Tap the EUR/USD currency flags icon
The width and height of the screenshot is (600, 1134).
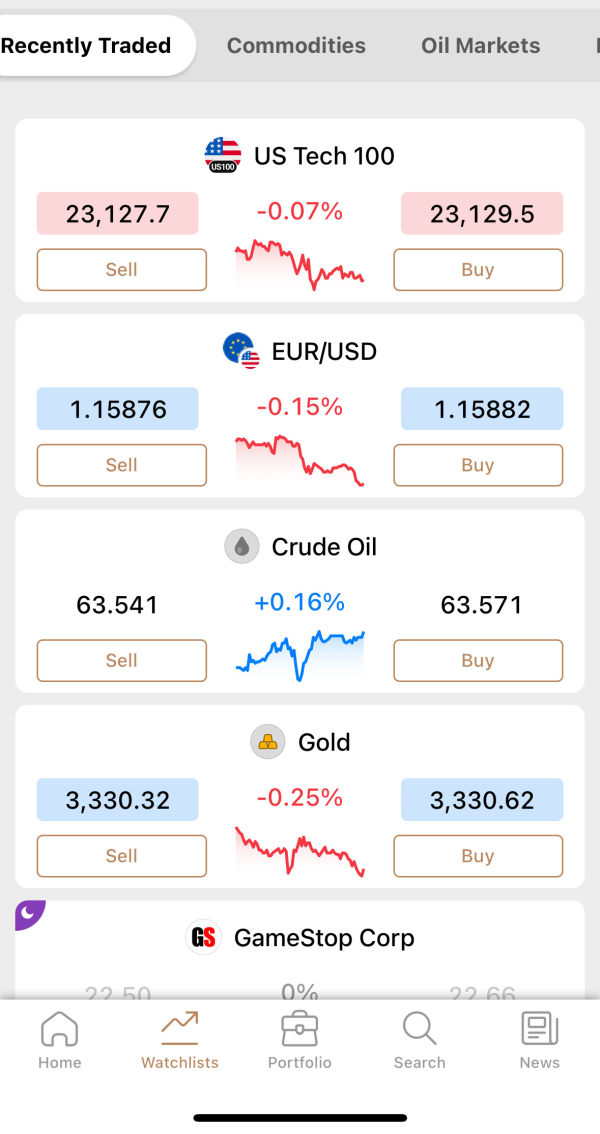tap(241, 351)
